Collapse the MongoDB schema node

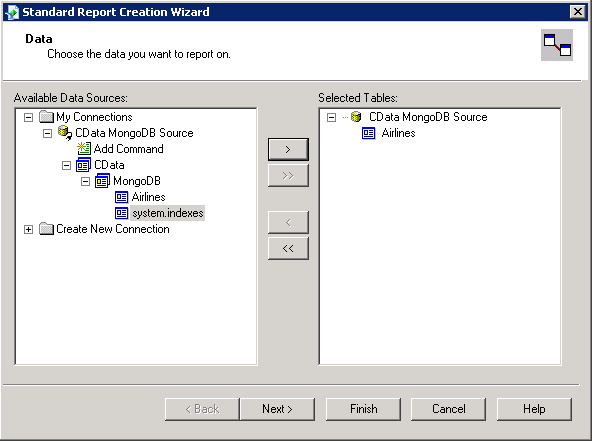point(85,182)
